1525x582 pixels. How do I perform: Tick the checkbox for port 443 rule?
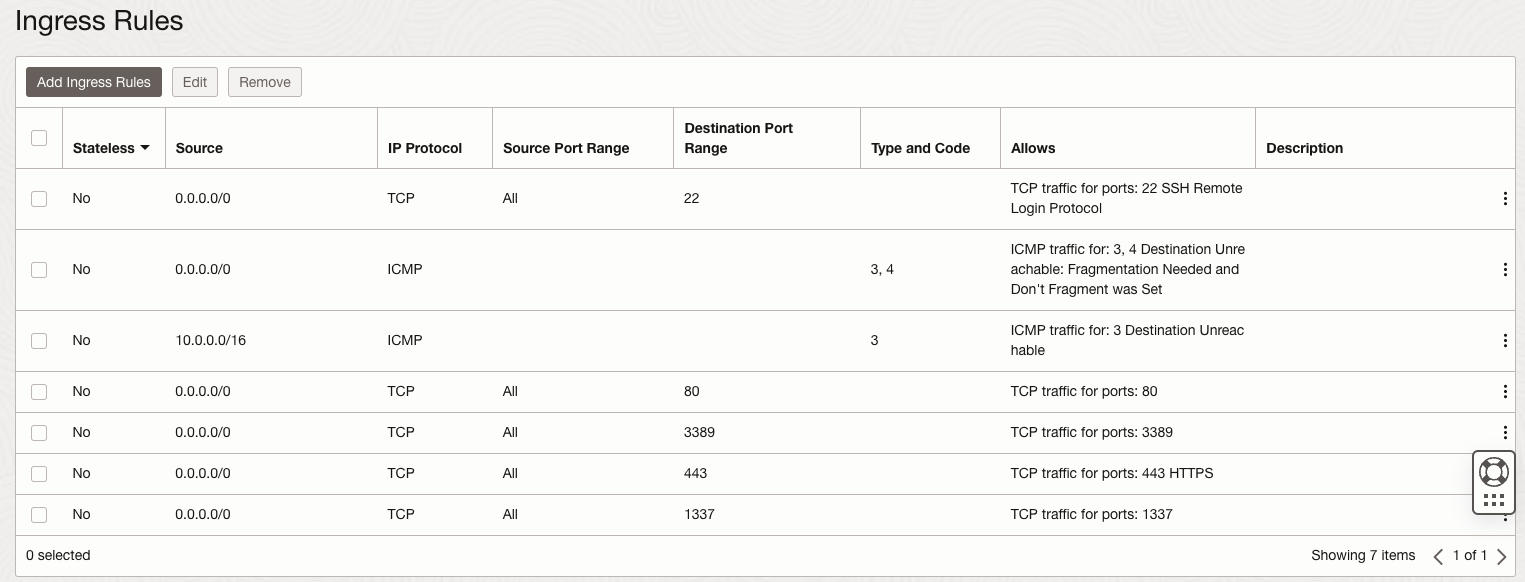(x=39, y=474)
